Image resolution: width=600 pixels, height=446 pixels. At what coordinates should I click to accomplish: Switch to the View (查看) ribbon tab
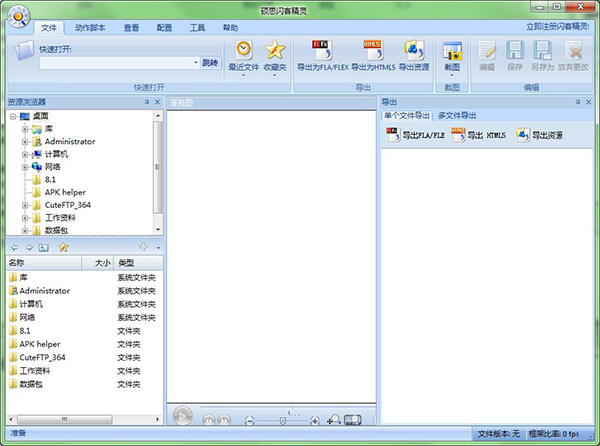[x=131, y=28]
